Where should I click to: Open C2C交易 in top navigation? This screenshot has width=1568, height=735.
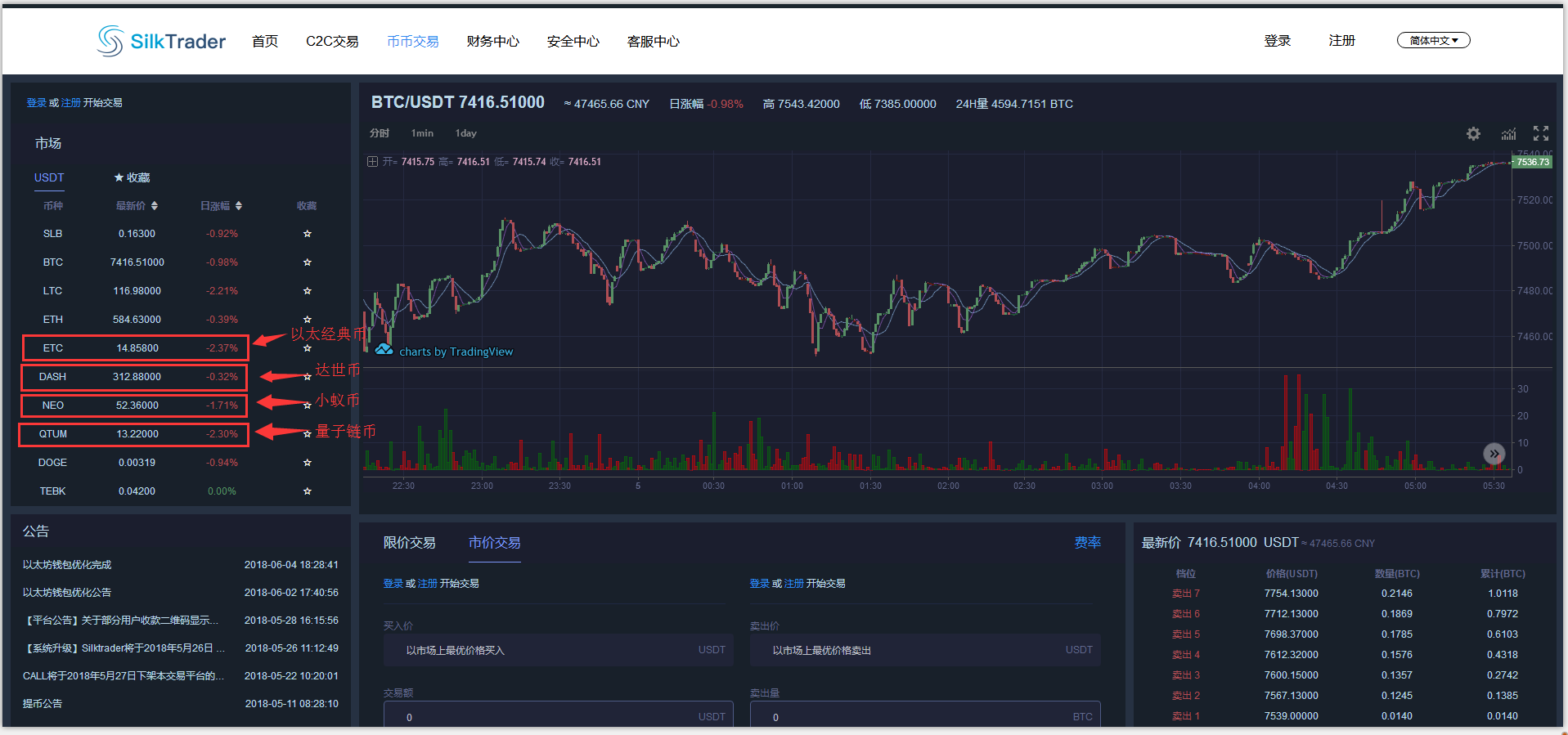(x=332, y=42)
